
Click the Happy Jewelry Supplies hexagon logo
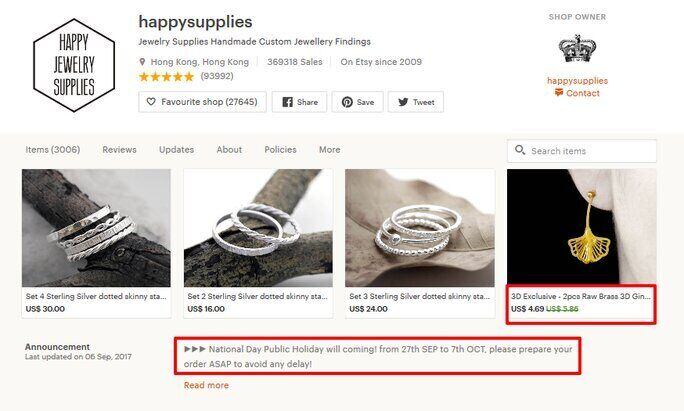point(74,65)
